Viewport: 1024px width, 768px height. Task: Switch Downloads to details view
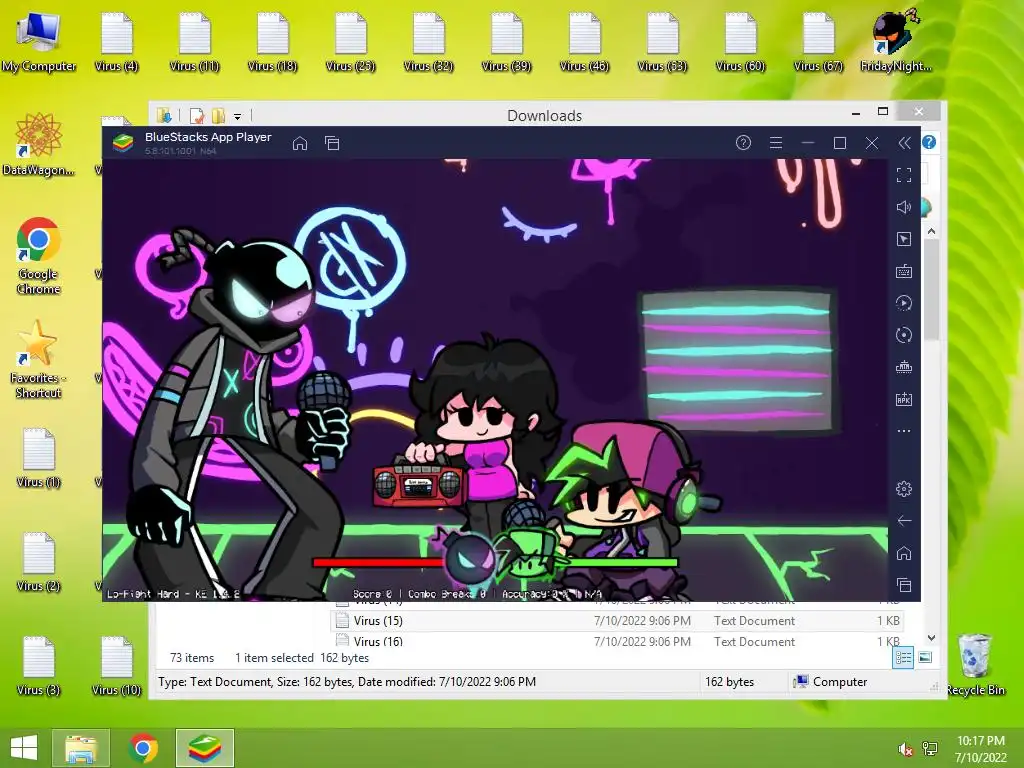(904, 658)
